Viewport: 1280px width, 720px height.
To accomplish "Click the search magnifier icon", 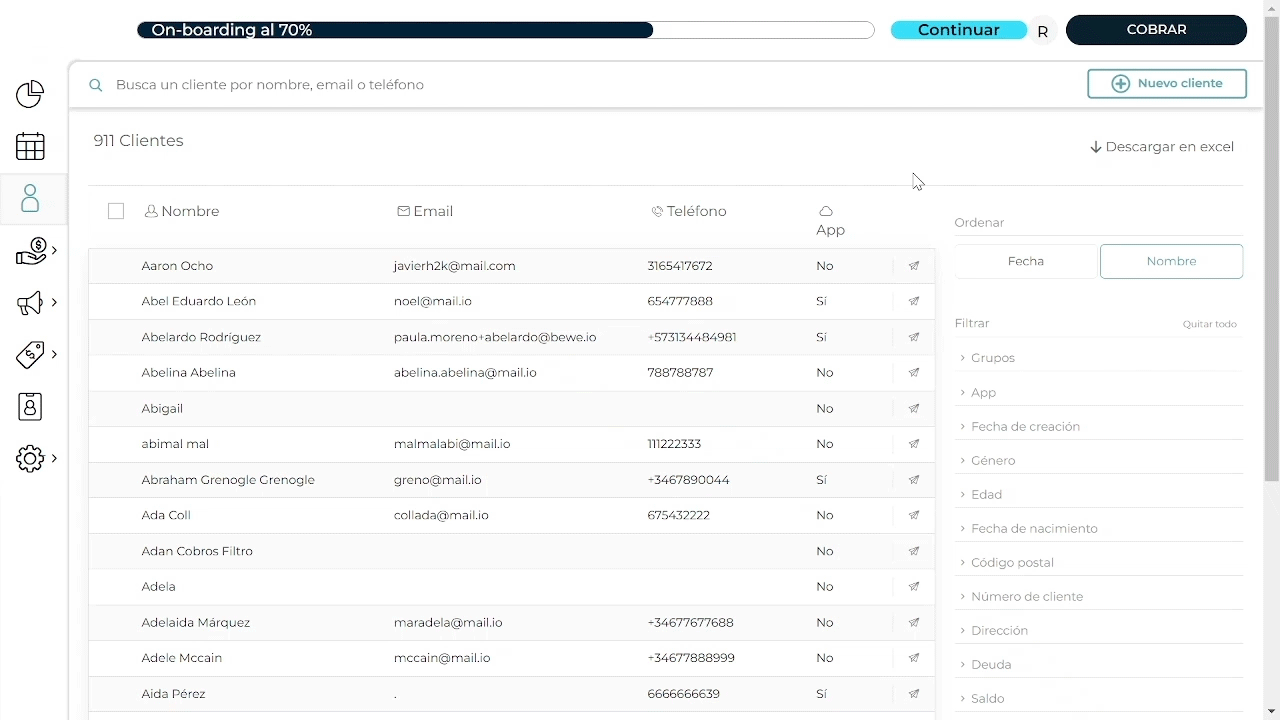I will coord(96,85).
